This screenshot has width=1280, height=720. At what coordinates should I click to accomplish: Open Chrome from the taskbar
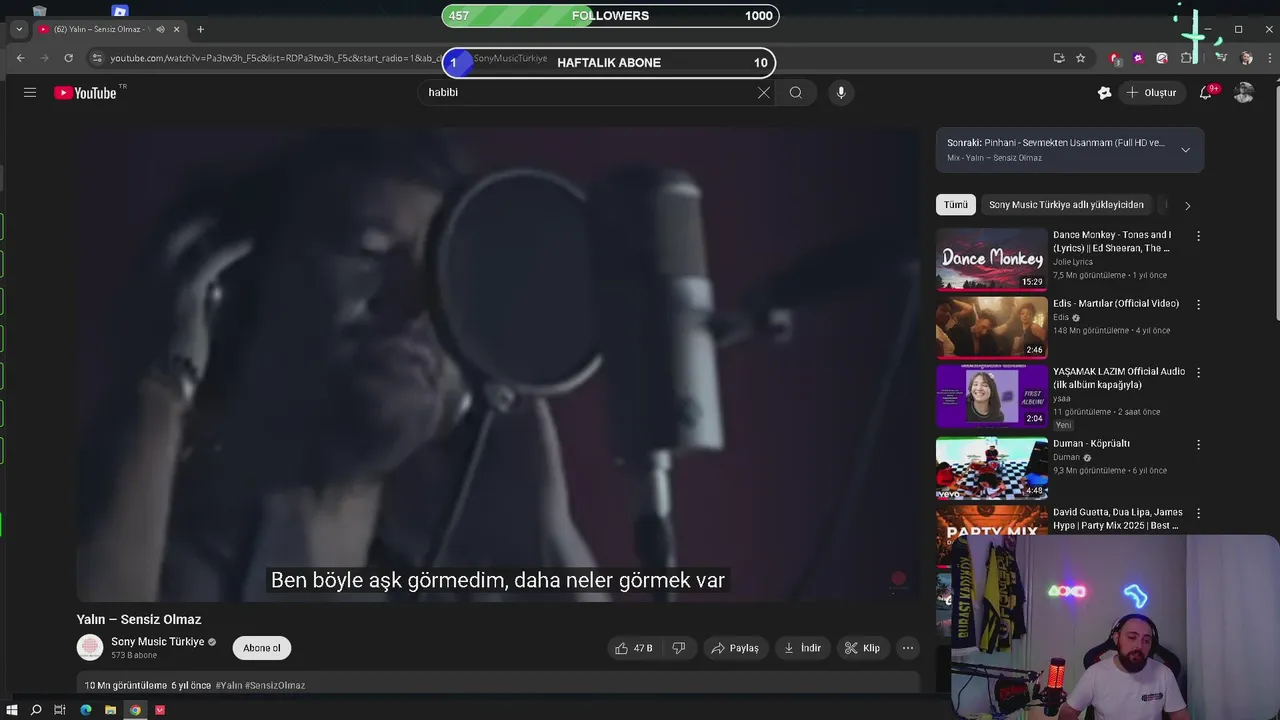pos(135,710)
